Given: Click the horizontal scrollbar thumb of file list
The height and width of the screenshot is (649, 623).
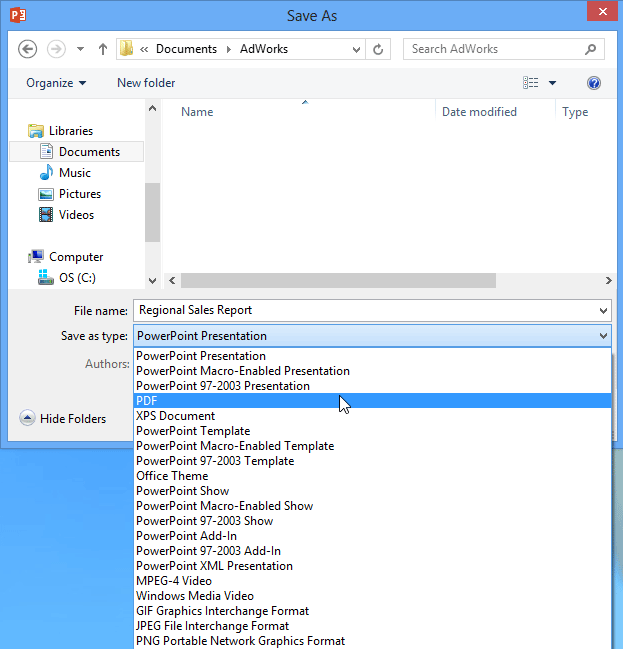Looking at the screenshot, I should tap(338, 280).
